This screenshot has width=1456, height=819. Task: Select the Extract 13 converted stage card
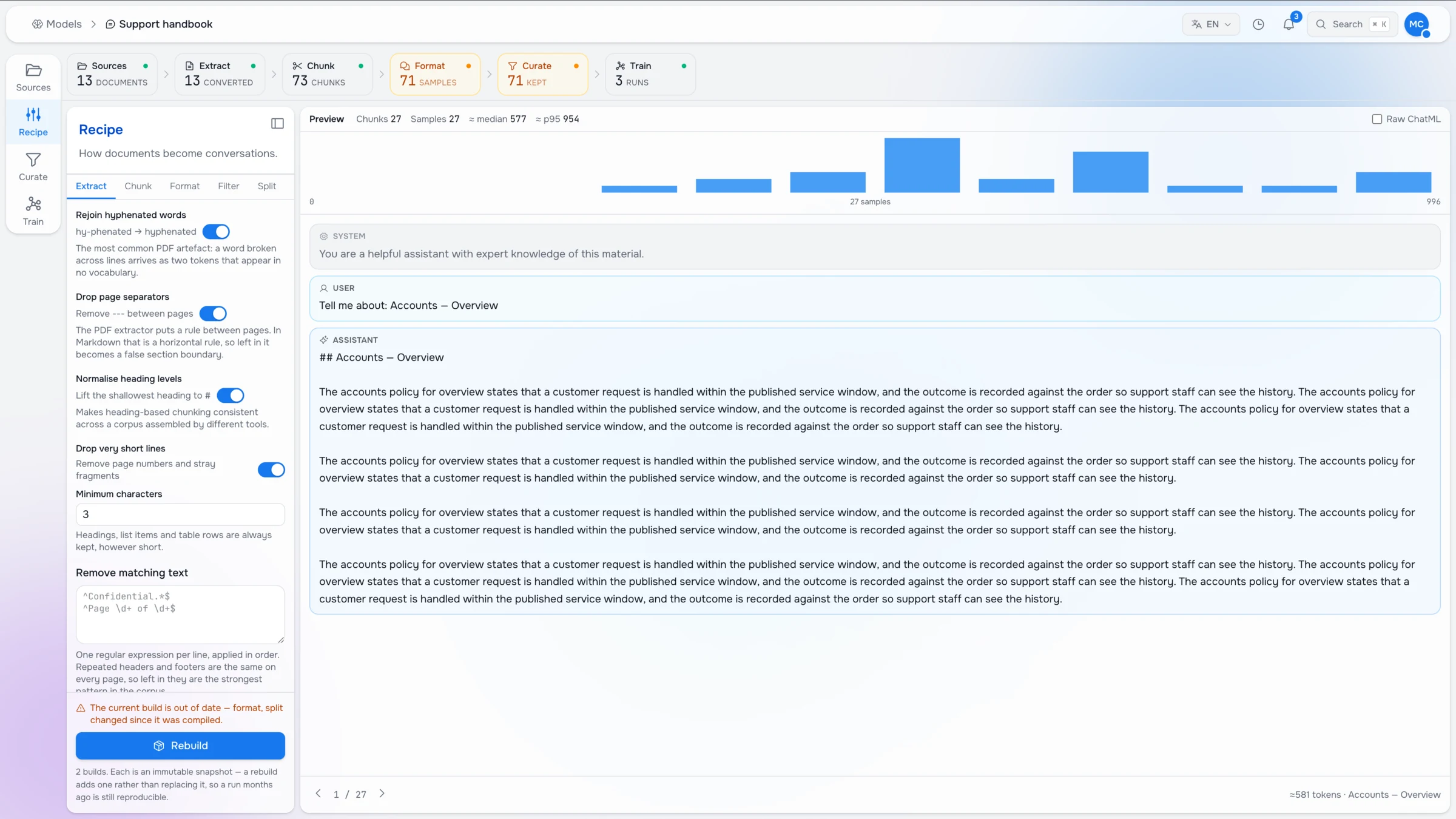point(220,74)
